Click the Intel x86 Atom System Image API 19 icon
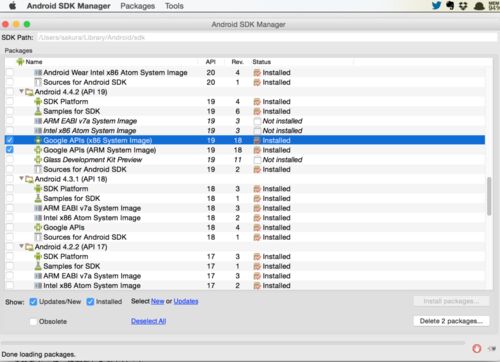 tap(38, 130)
